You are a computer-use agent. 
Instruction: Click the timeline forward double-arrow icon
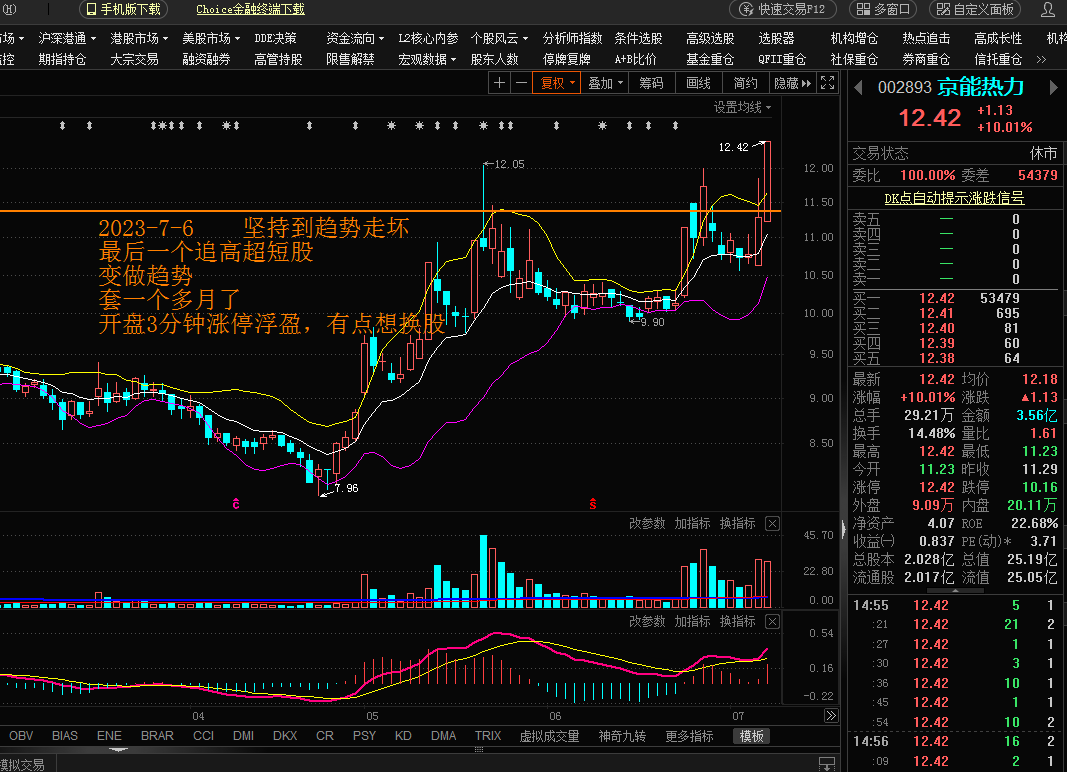pyautogui.click(x=831, y=715)
